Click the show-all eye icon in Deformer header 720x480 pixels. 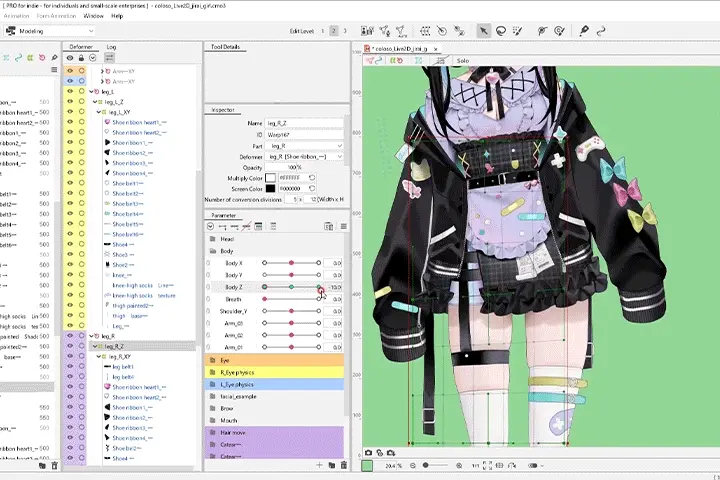[70, 58]
